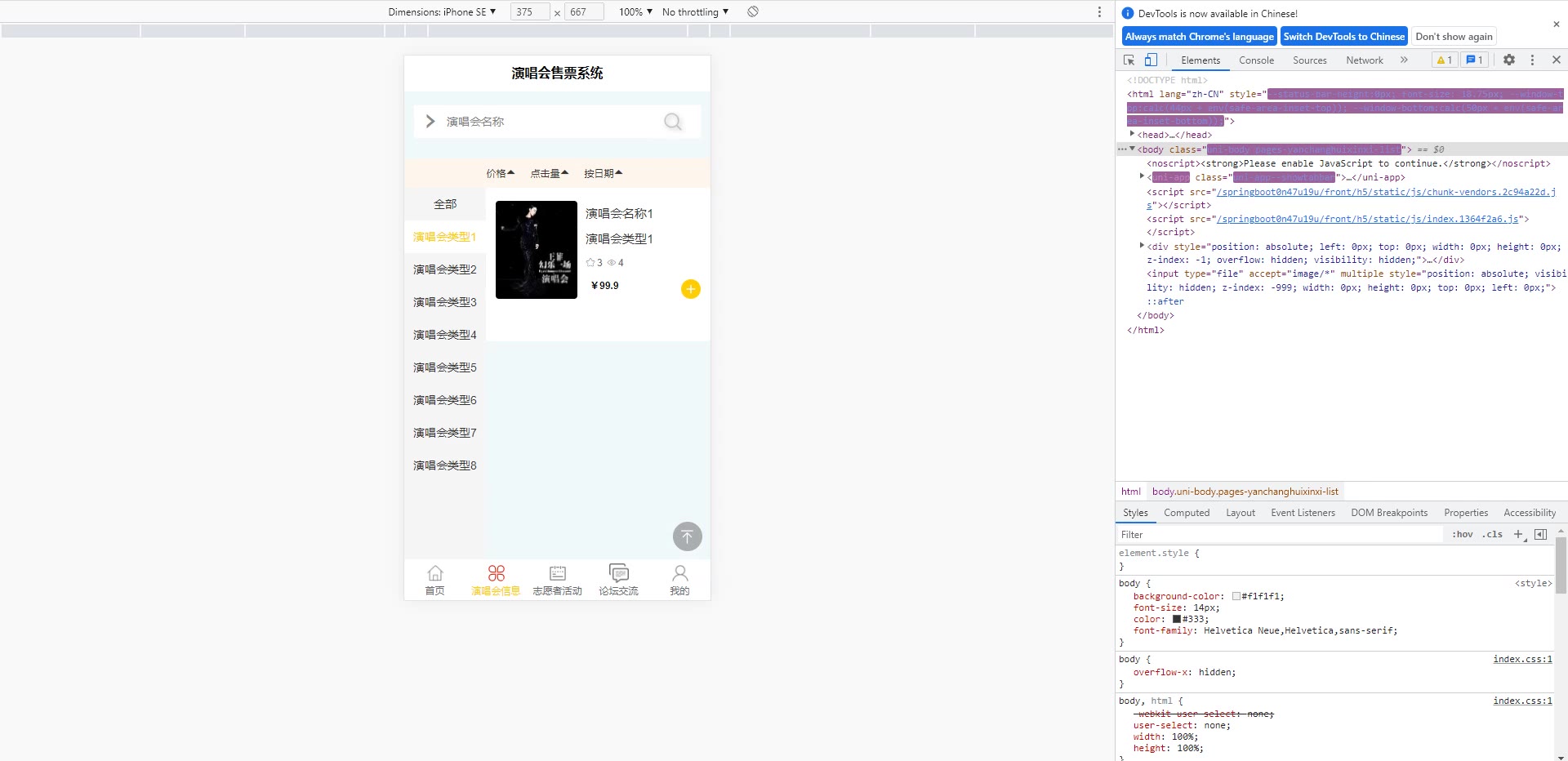Switch to the Network tab
Screen dimensions: 1568x761
coord(1365,60)
